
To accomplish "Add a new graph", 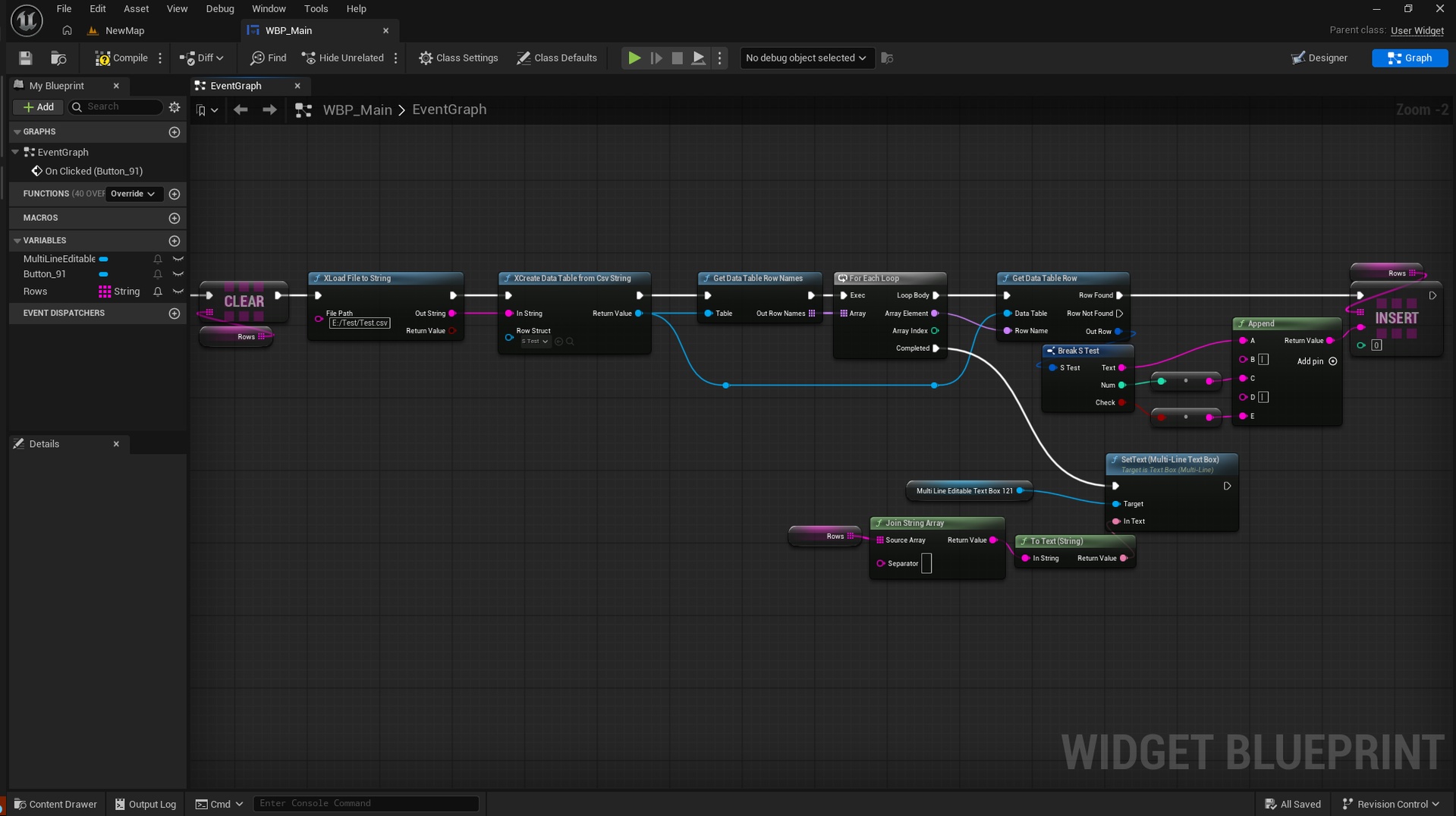I will [175, 132].
